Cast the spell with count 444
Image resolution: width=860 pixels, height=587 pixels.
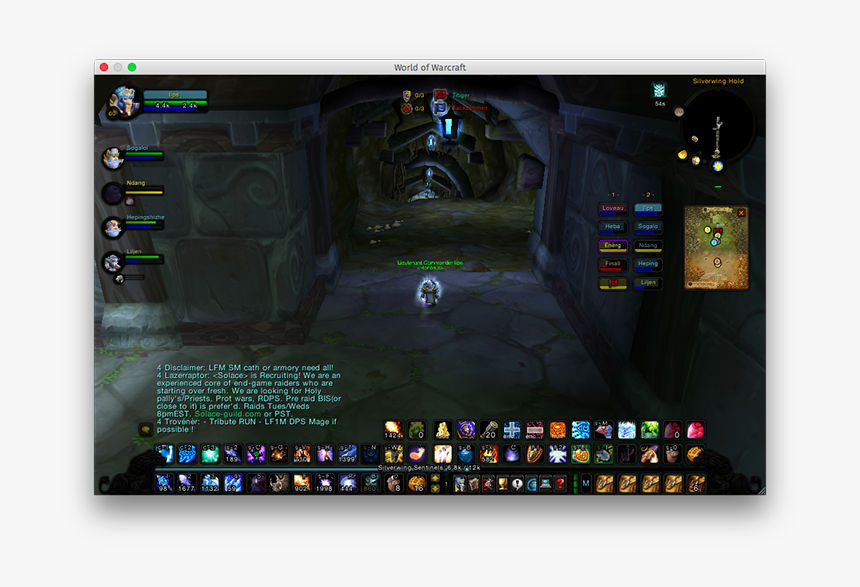click(348, 483)
